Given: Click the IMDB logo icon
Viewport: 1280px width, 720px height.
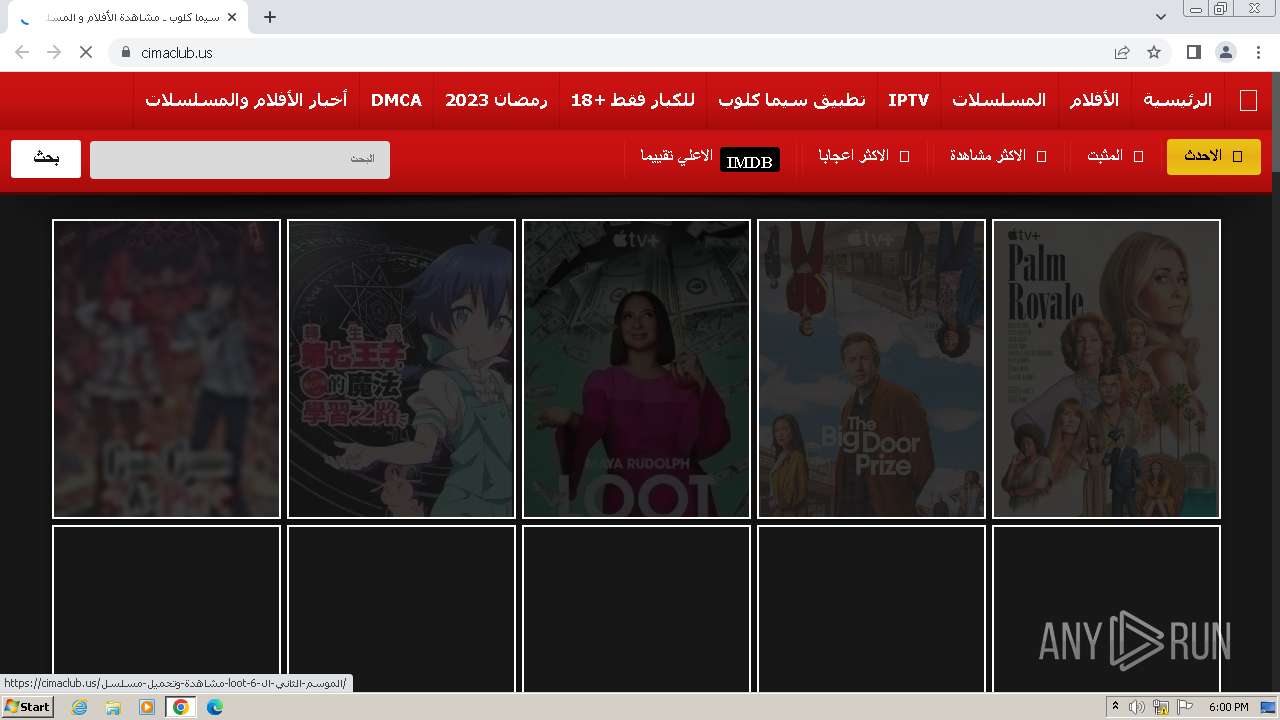Looking at the screenshot, I should point(750,161).
